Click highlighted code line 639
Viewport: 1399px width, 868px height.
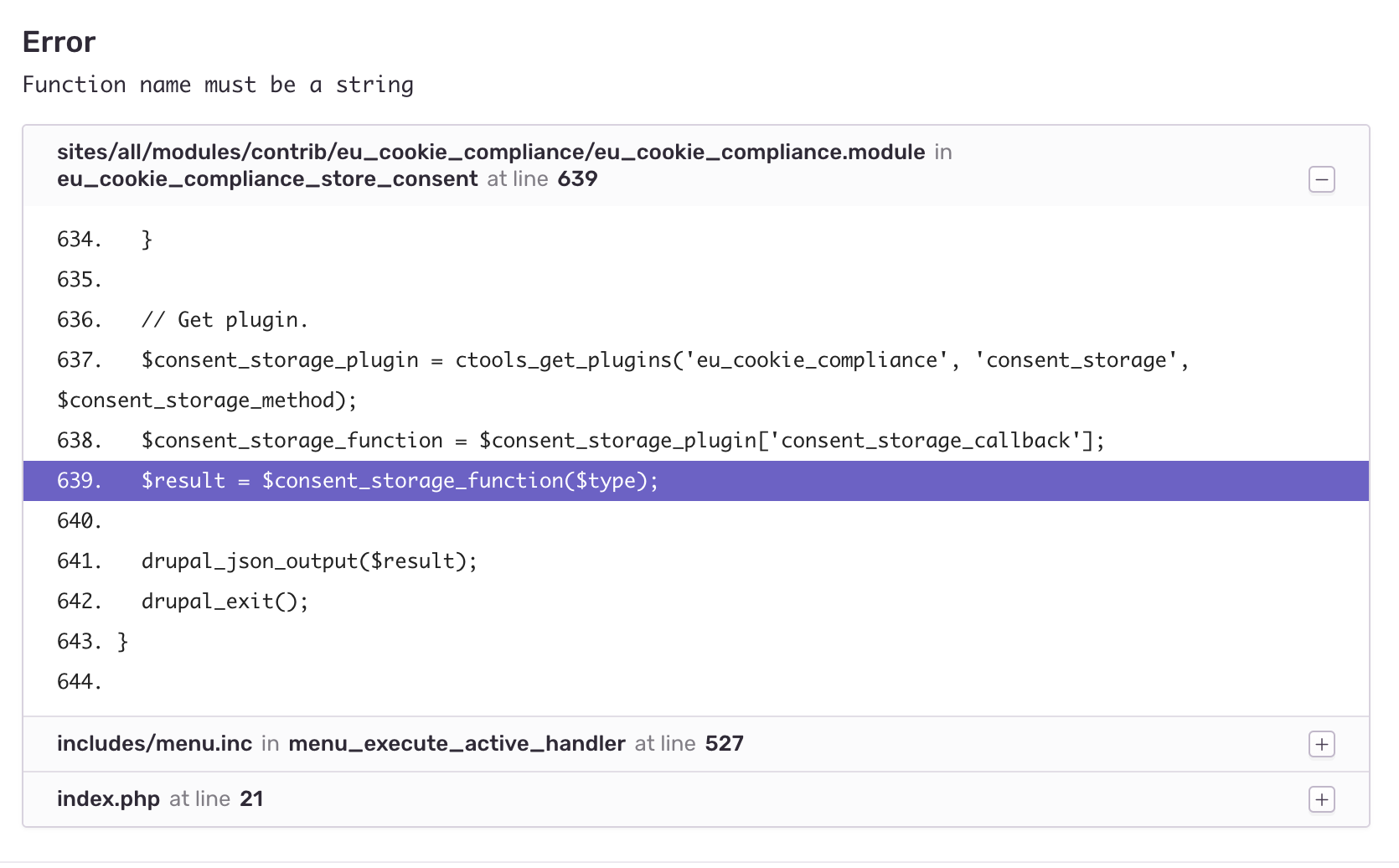pos(399,481)
